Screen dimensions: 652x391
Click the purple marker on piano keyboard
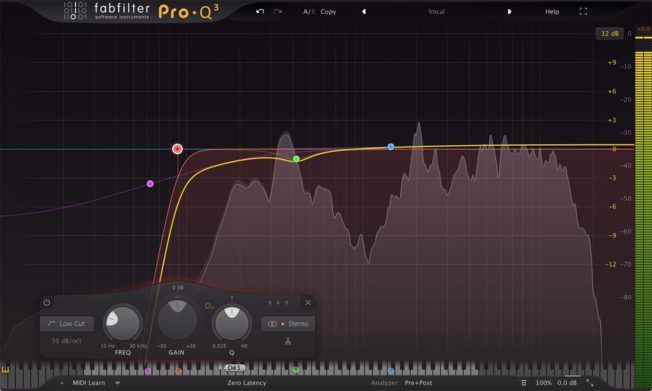pos(148,371)
